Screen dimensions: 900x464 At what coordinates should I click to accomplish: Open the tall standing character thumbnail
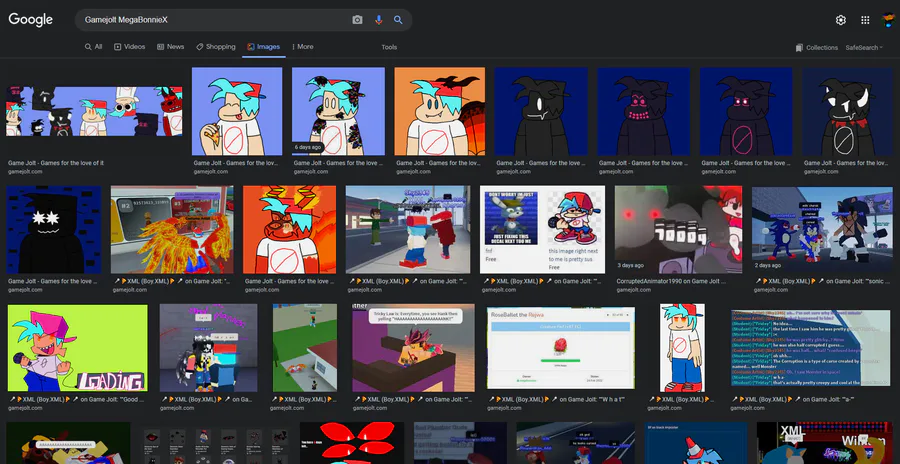682,348
